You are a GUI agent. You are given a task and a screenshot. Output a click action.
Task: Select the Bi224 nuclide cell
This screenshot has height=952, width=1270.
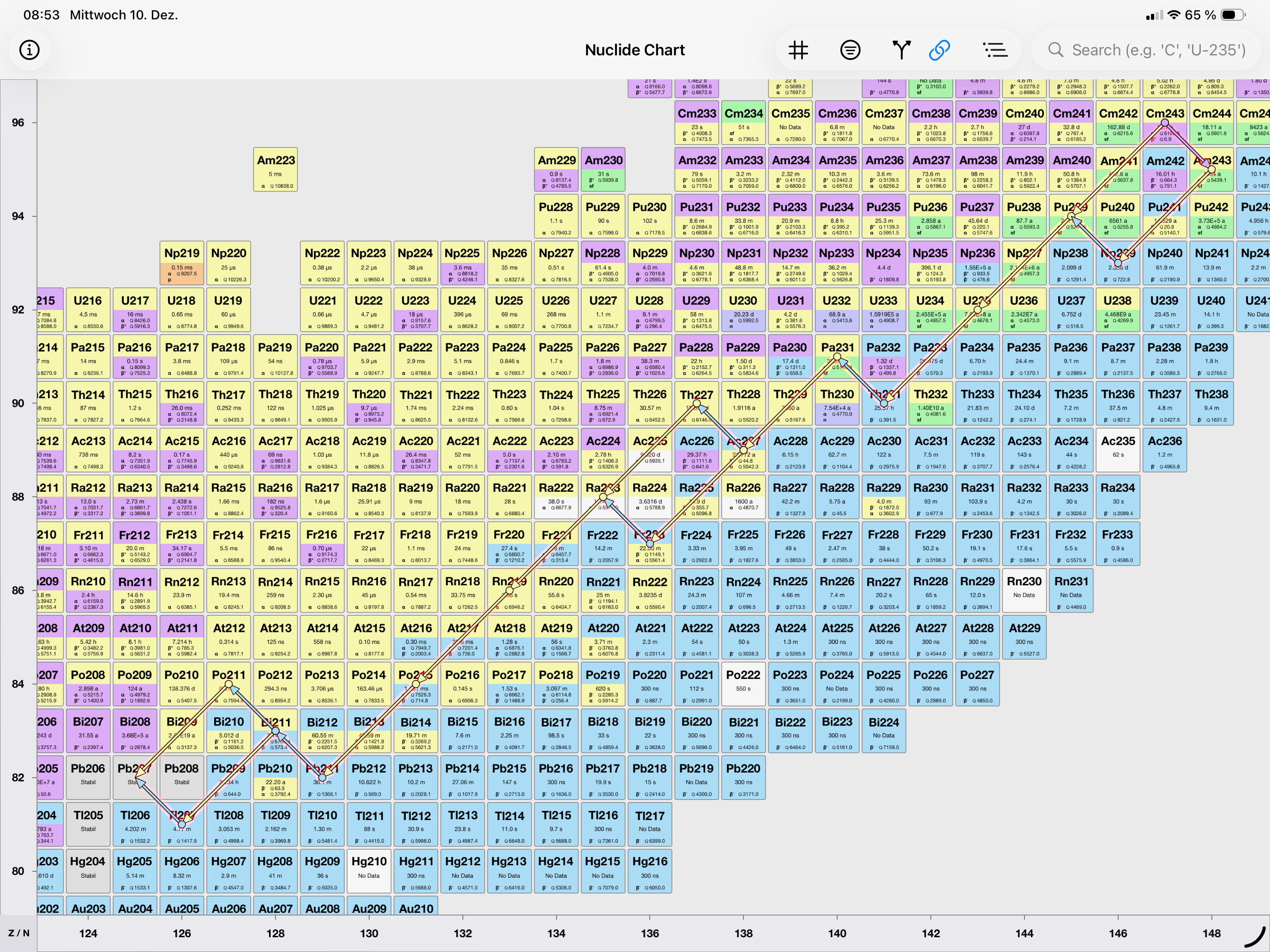884,731
